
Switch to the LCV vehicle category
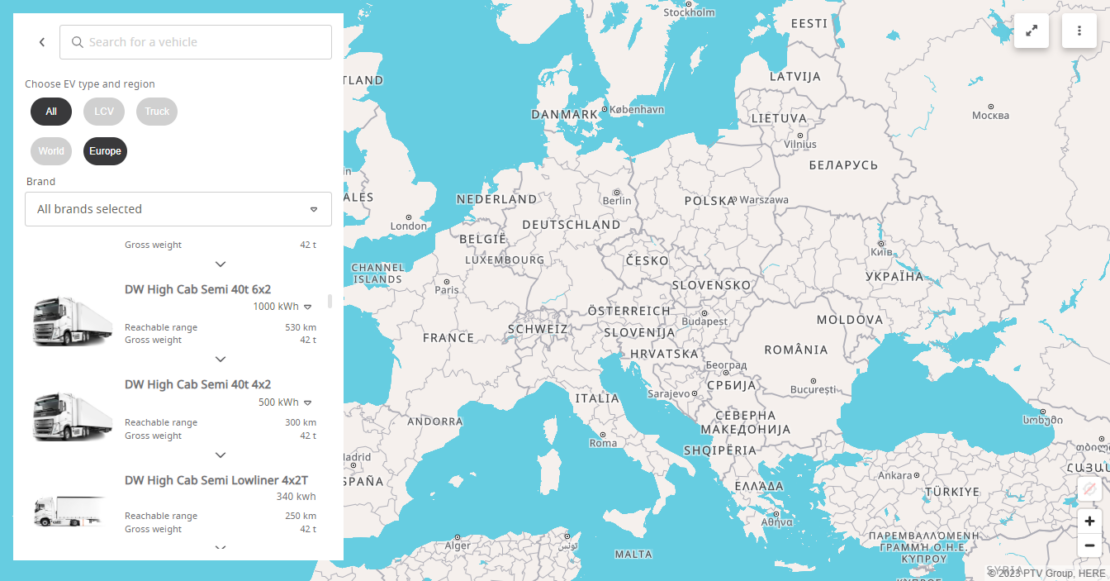click(103, 111)
